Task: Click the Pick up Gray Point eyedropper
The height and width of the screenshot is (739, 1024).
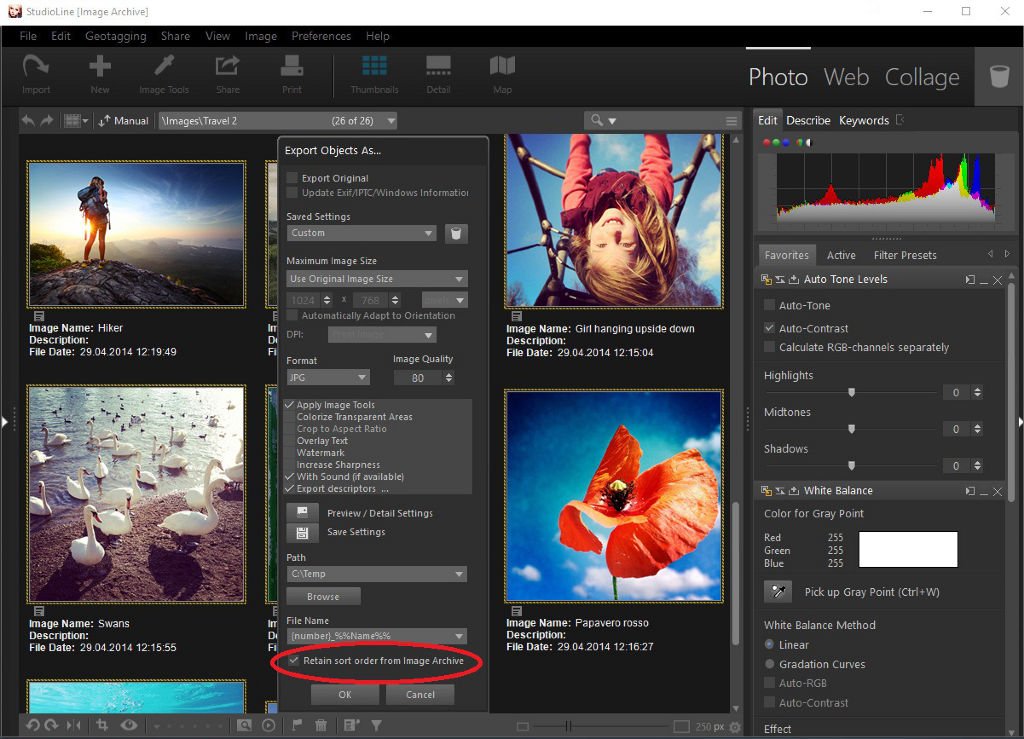Action: 778,591
